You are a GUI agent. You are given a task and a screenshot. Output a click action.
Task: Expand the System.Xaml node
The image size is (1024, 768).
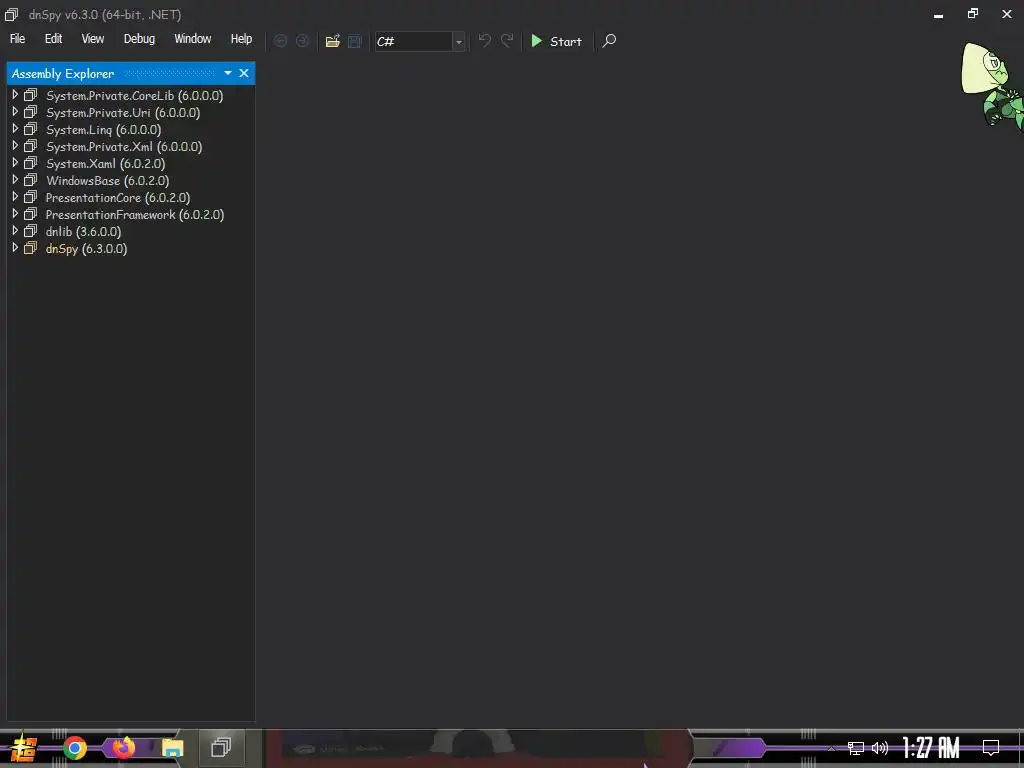click(x=15, y=163)
